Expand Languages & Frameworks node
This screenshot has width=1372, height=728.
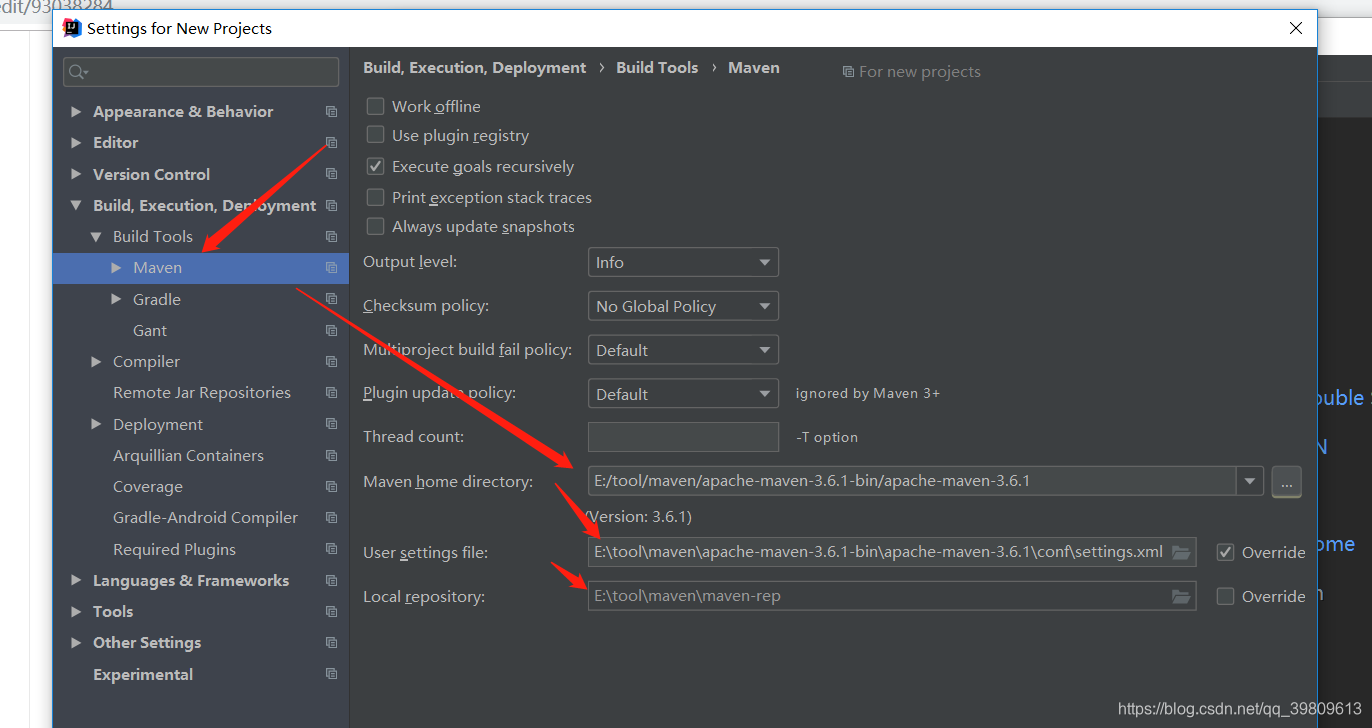tap(76, 580)
